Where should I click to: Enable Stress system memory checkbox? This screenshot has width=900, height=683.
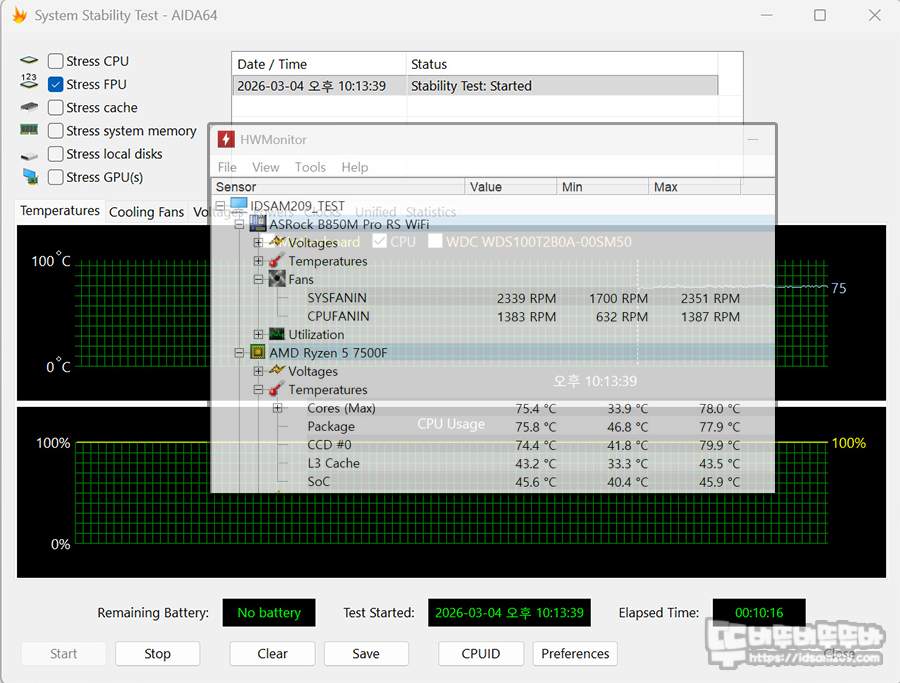[x=56, y=131]
